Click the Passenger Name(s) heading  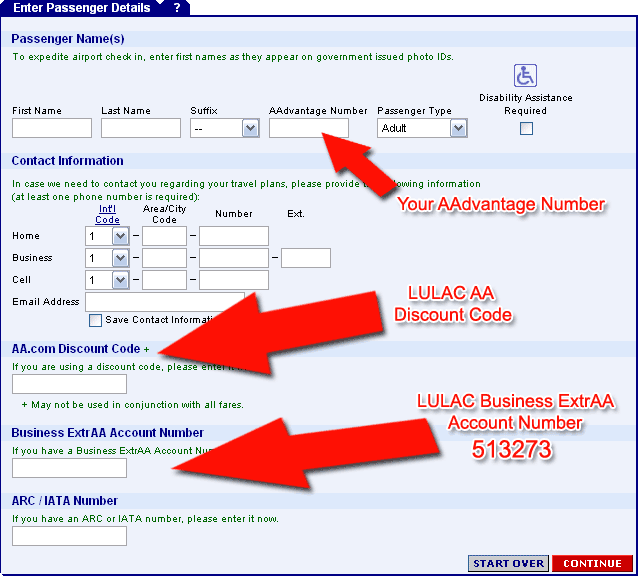68,39
